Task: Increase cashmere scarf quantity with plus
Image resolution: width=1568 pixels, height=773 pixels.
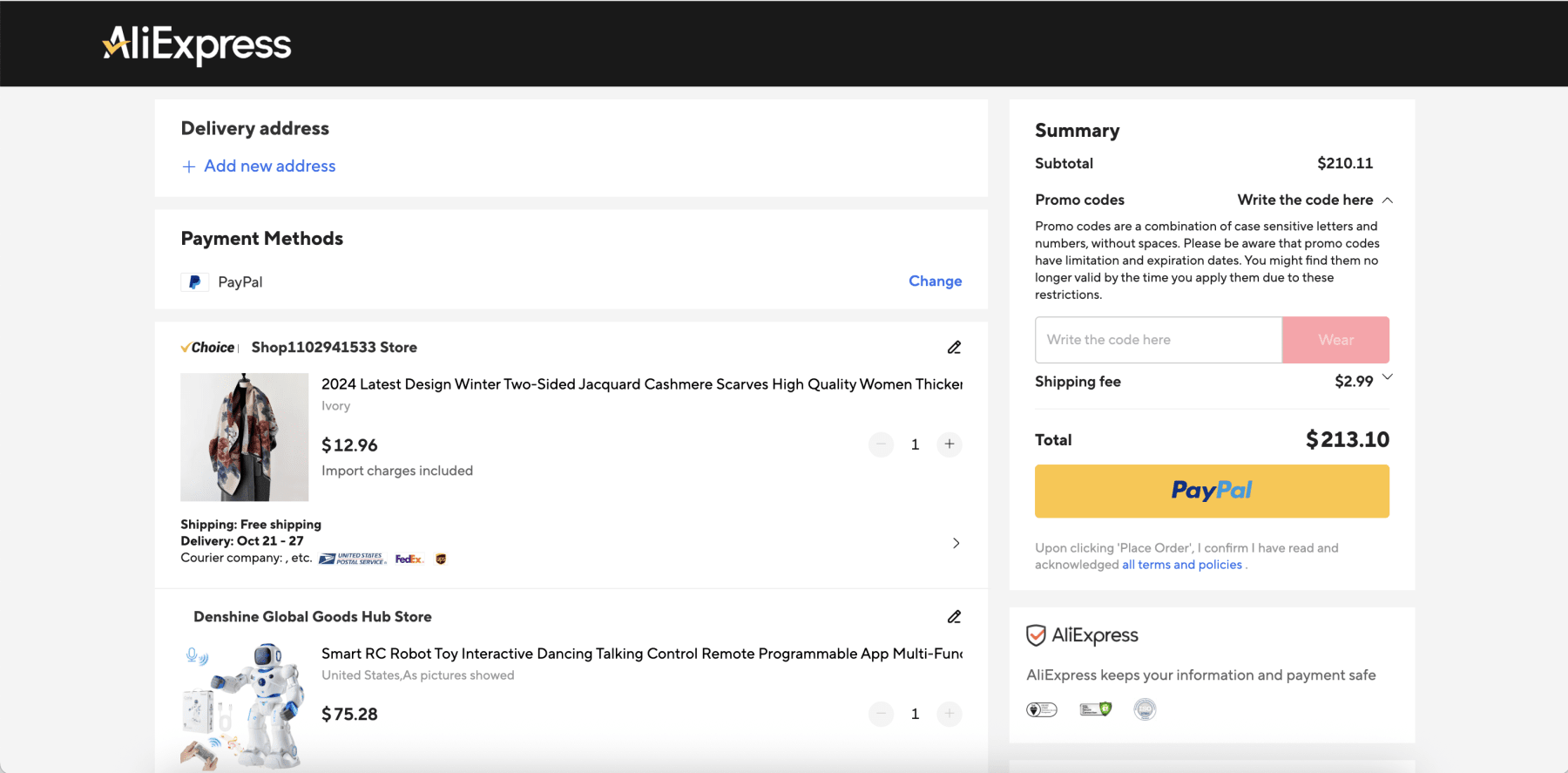Action: point(950,444)
